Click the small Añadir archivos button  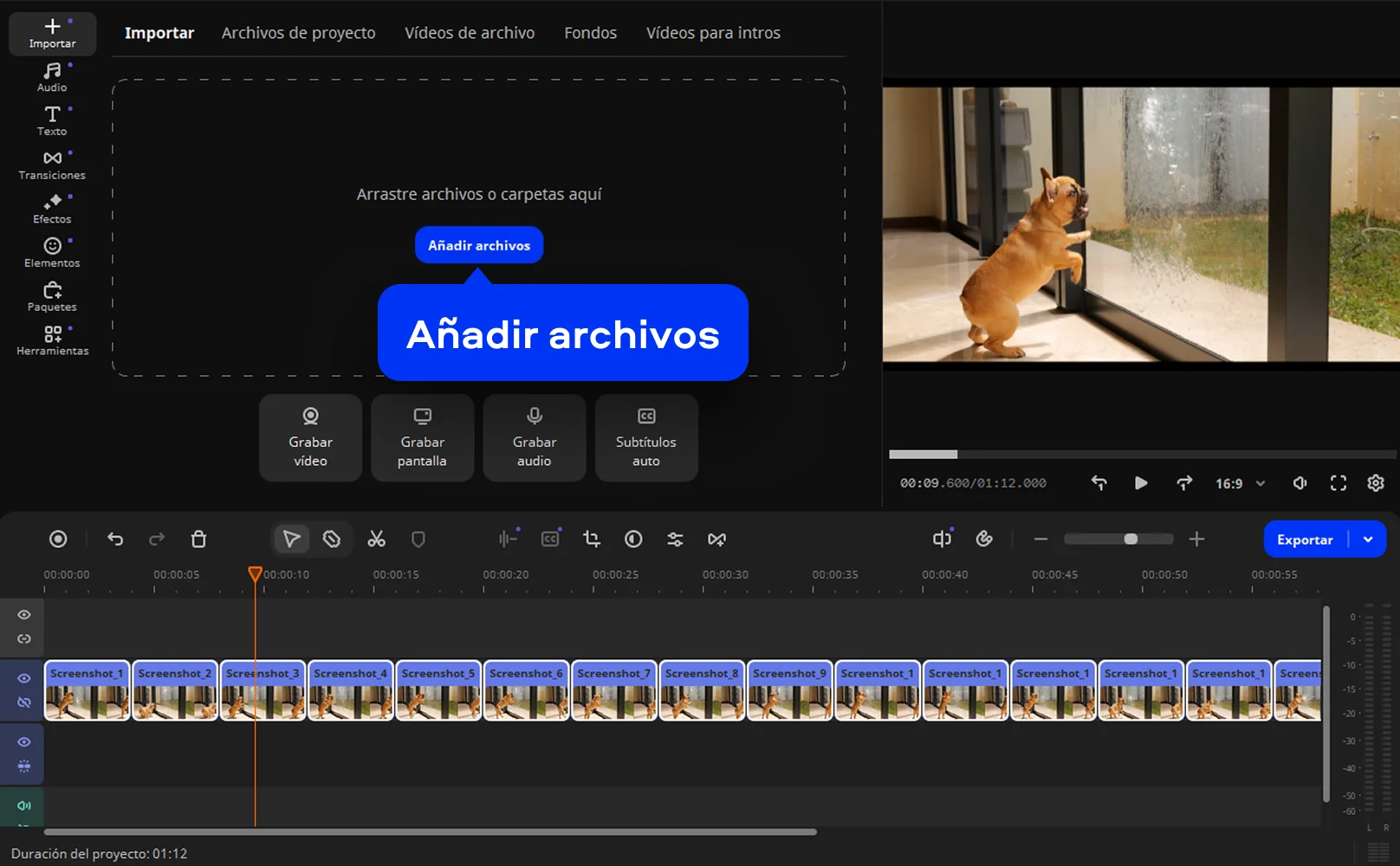(478, 245)
